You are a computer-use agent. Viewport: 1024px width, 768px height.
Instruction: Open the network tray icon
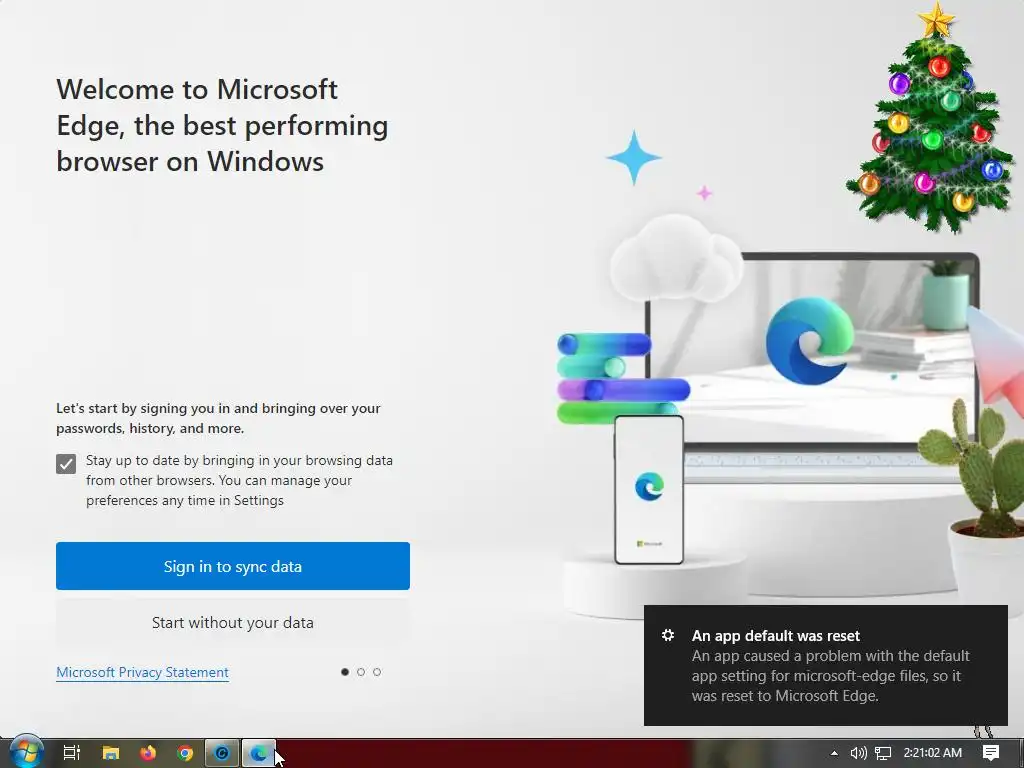[883, 753]
